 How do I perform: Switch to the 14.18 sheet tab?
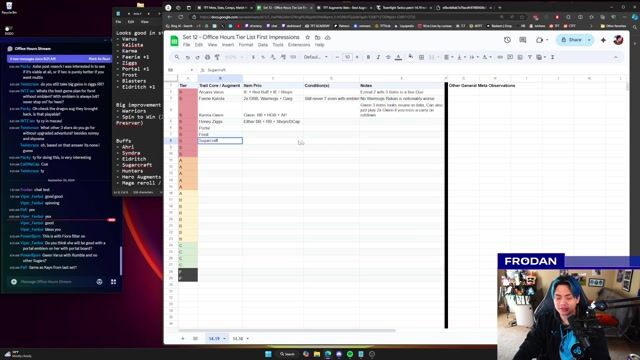pos(238,338)
